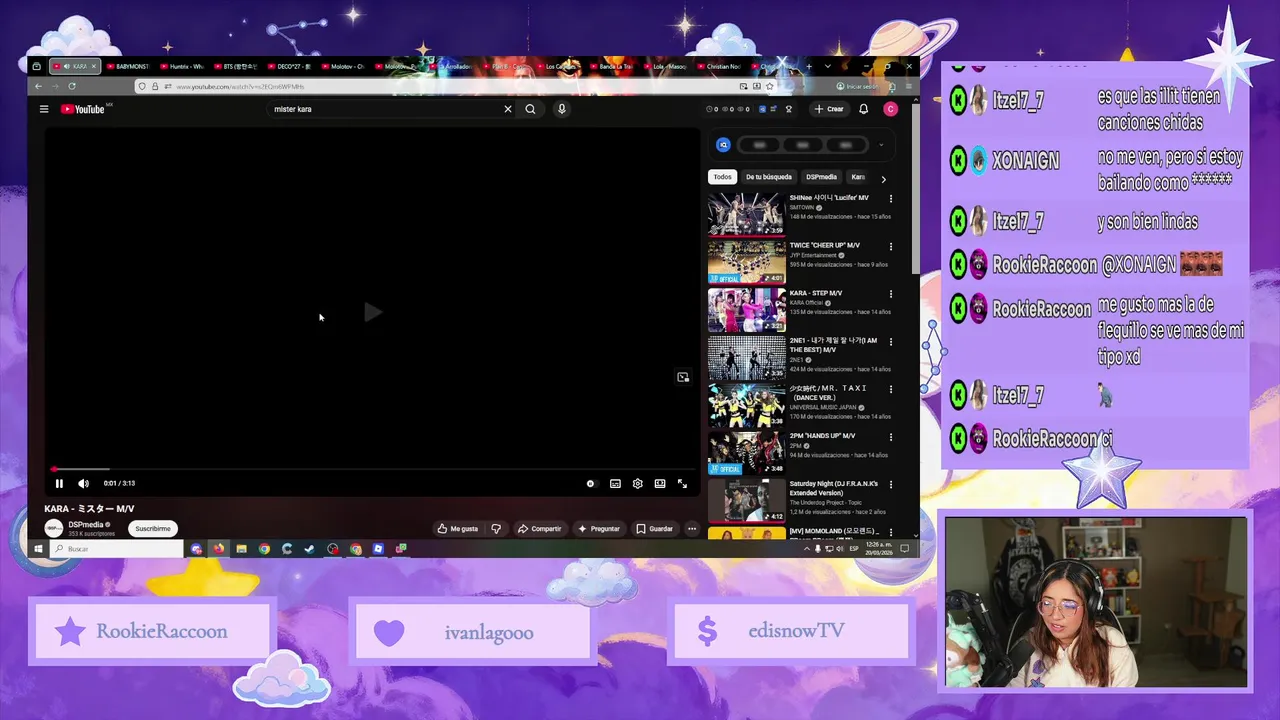Go back in the browser
This screenshot has height=720, width=1280.
[39, 86]
